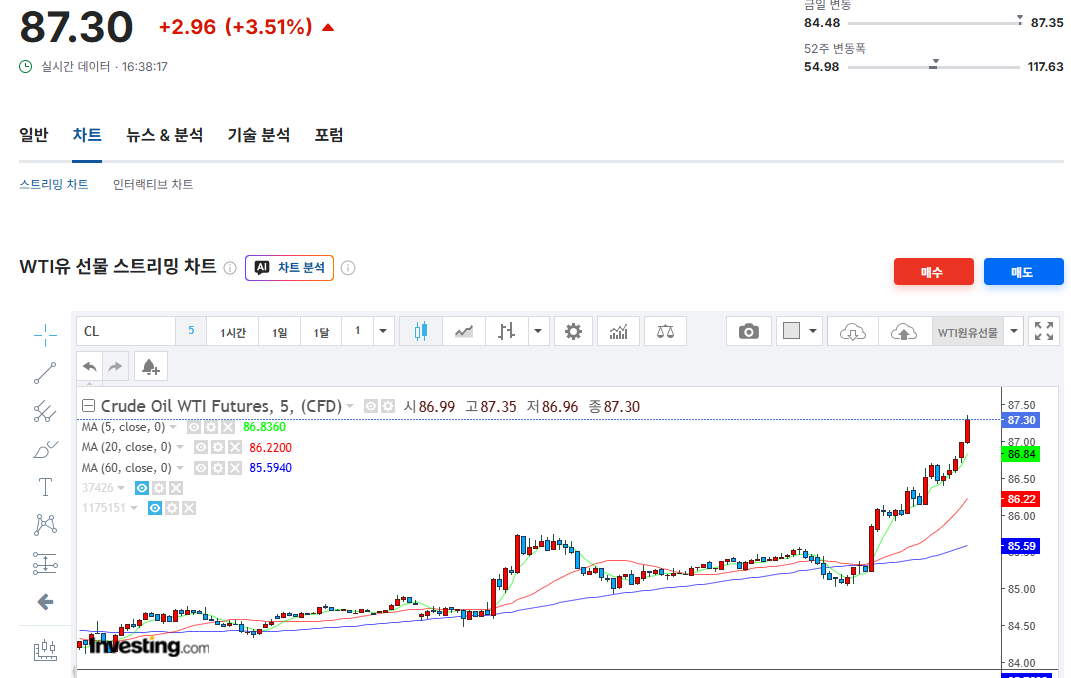Toggle visibility of MA 5 indicator
The image size is (1071, 678).
[194, 427]
